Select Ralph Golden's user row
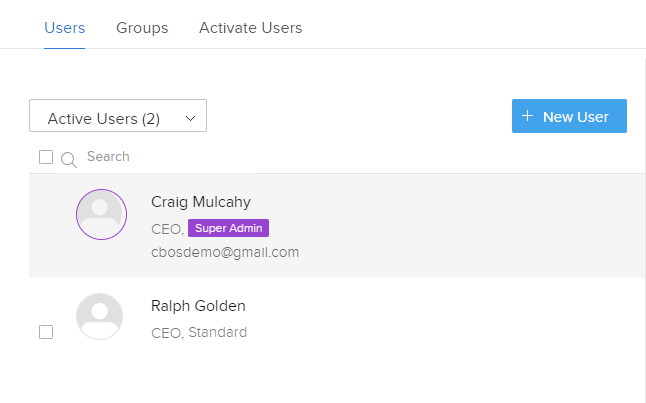The width and height of the screenshot is (646, 403). 337,317
